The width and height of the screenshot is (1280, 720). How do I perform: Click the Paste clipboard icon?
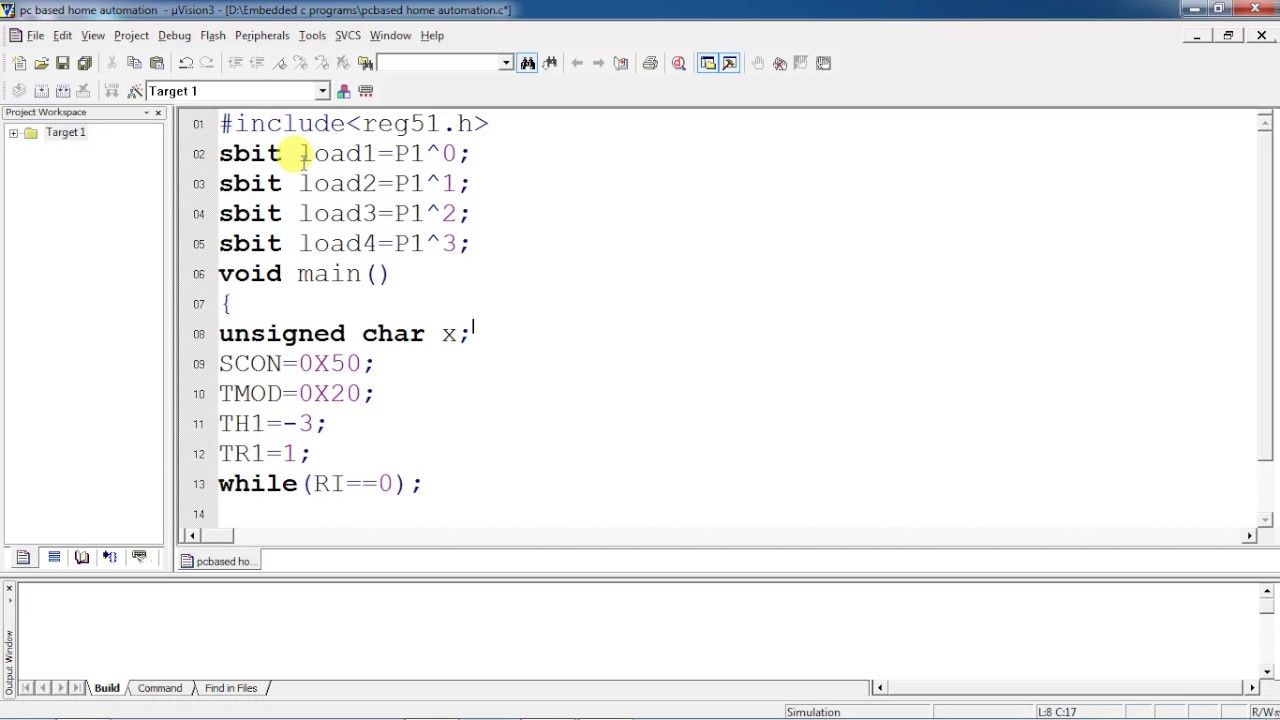[x=157, y=63]
